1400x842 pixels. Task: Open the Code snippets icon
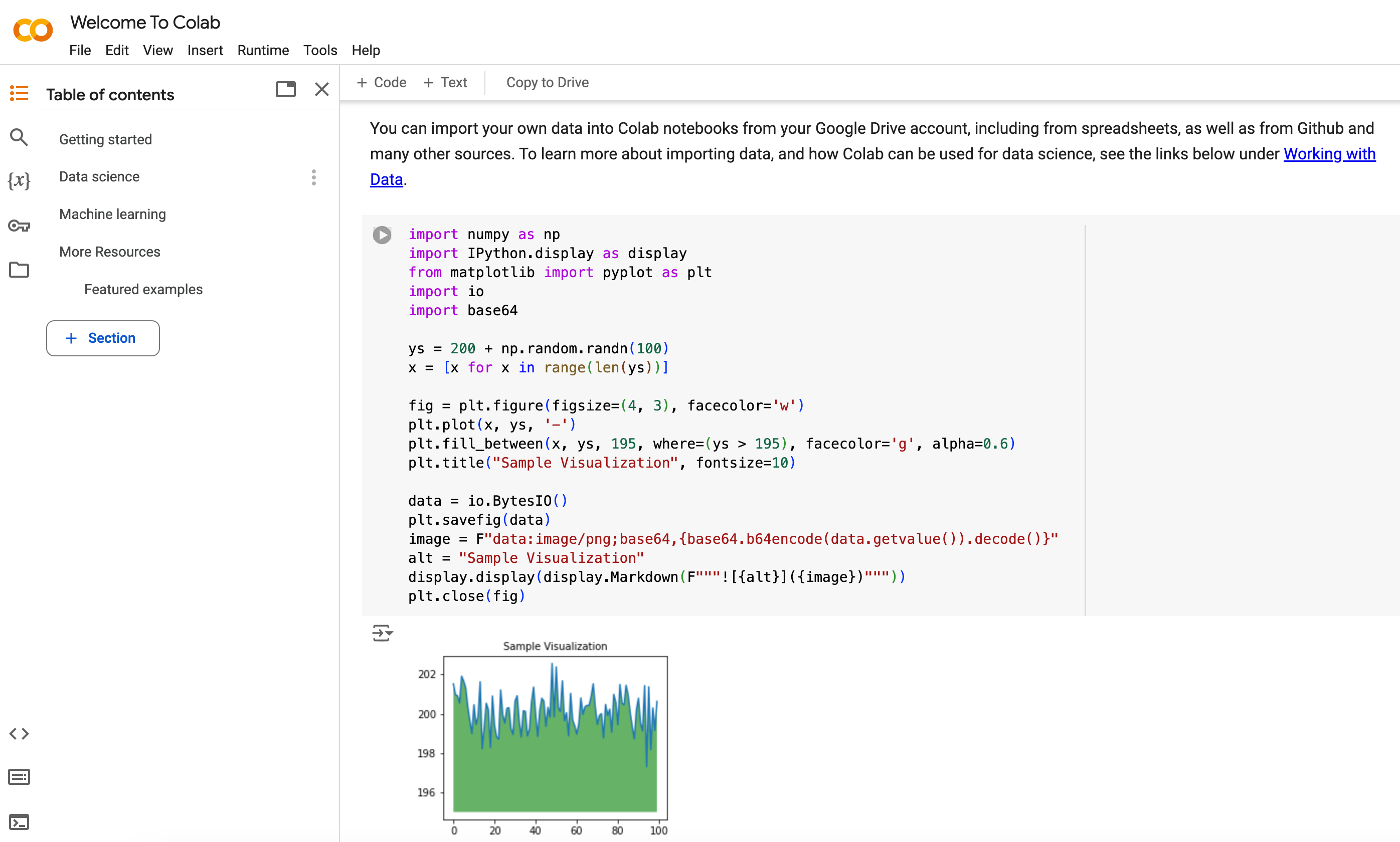19,734
